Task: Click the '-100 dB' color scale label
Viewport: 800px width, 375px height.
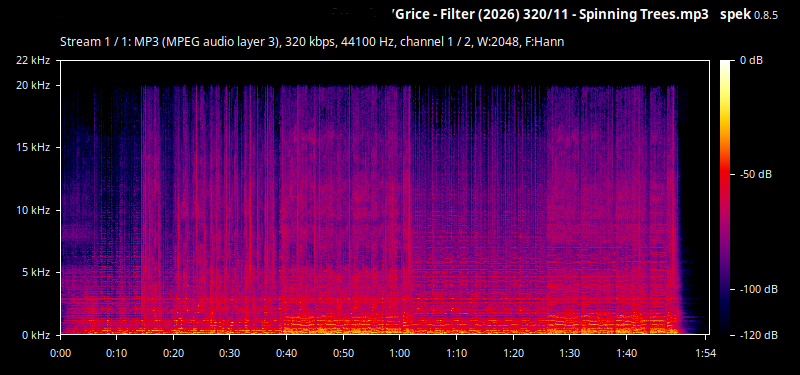Action: click(758, 289)
